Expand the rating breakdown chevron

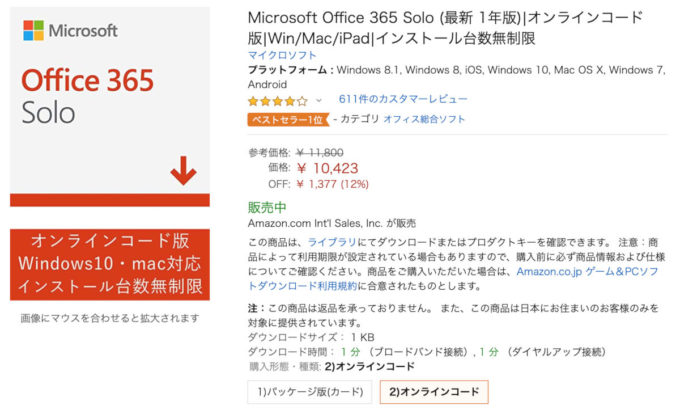(319, 101)
